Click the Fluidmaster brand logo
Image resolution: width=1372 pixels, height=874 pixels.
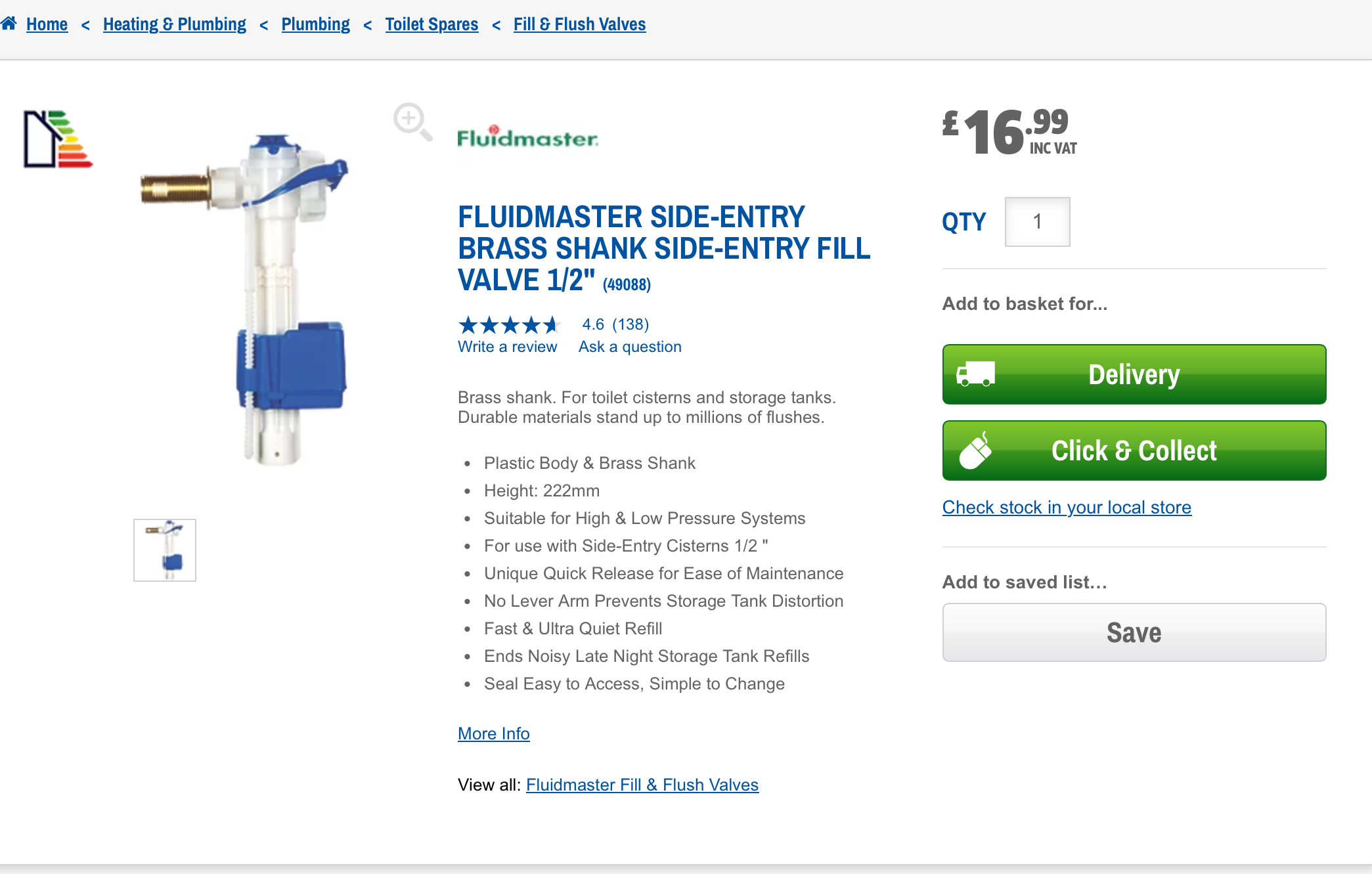pos(527,137)
